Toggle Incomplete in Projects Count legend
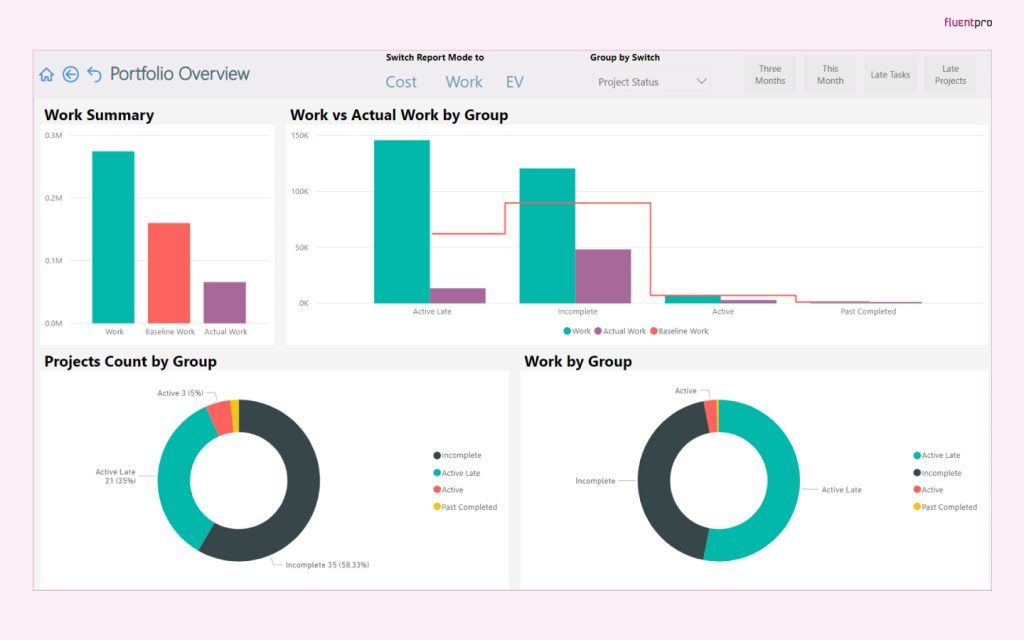The width and height of the screenshot is (1024, 640). (461, 454)
